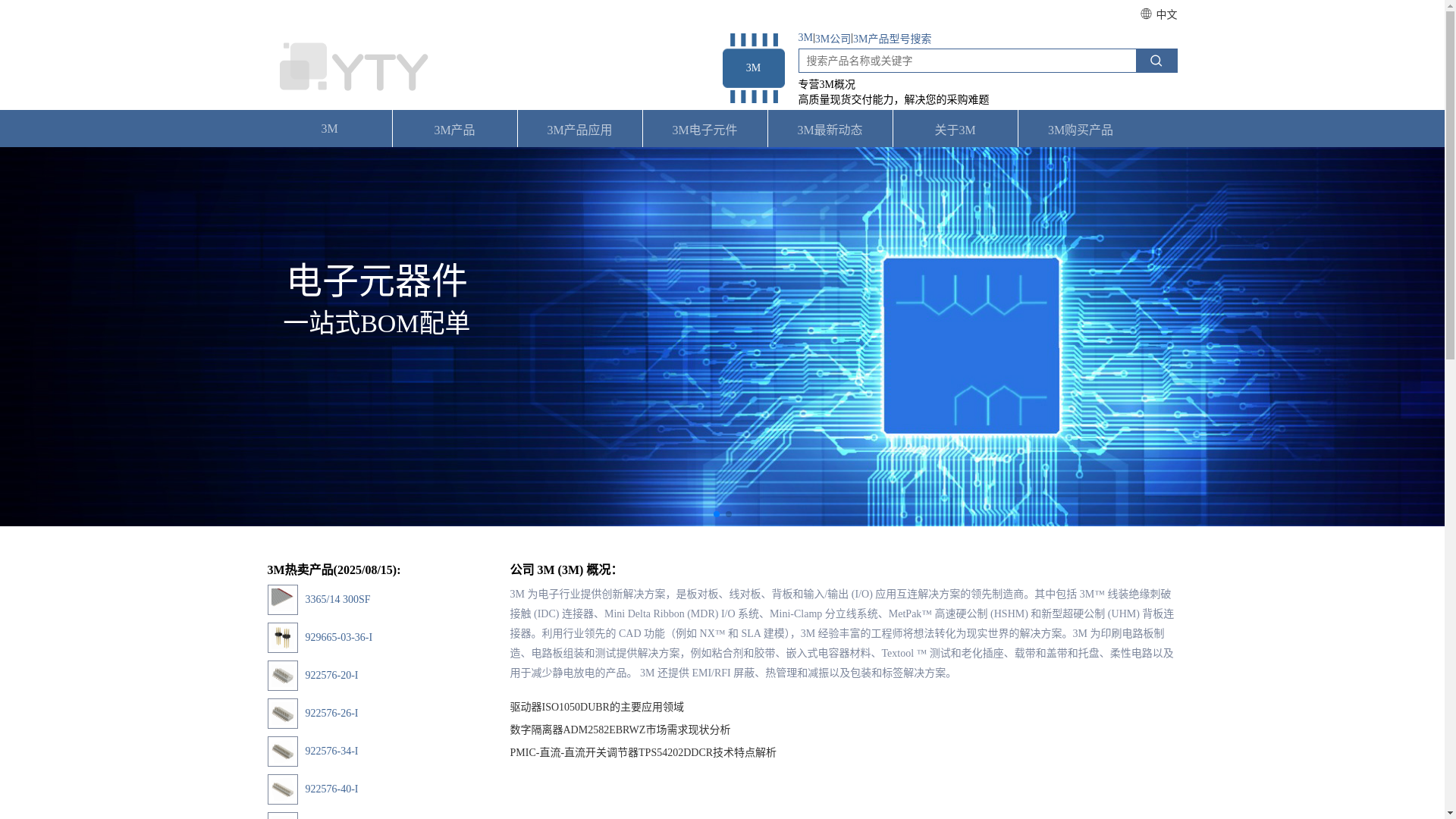Open thumbnail for 3365/14 300SF
This screenshot has height=819, width=1456.
[x=282, y=600]
